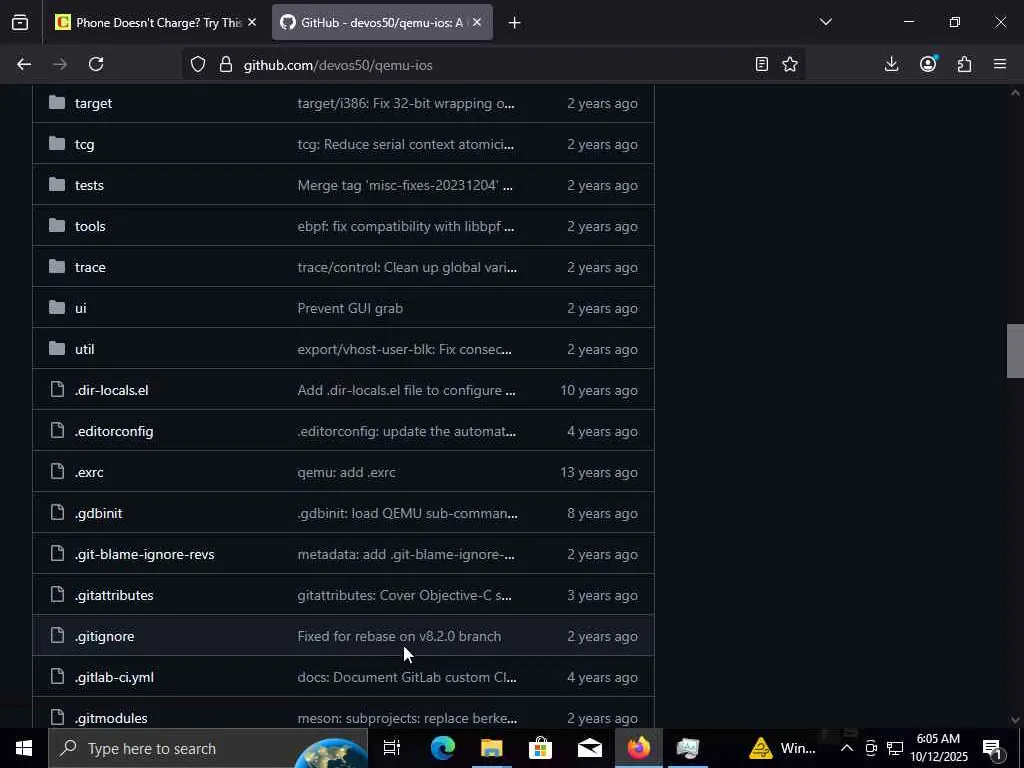The width and height of the screenshot is (1024, 768).
Task: Open the tracking protection shield icon
Action: [198, 64]
